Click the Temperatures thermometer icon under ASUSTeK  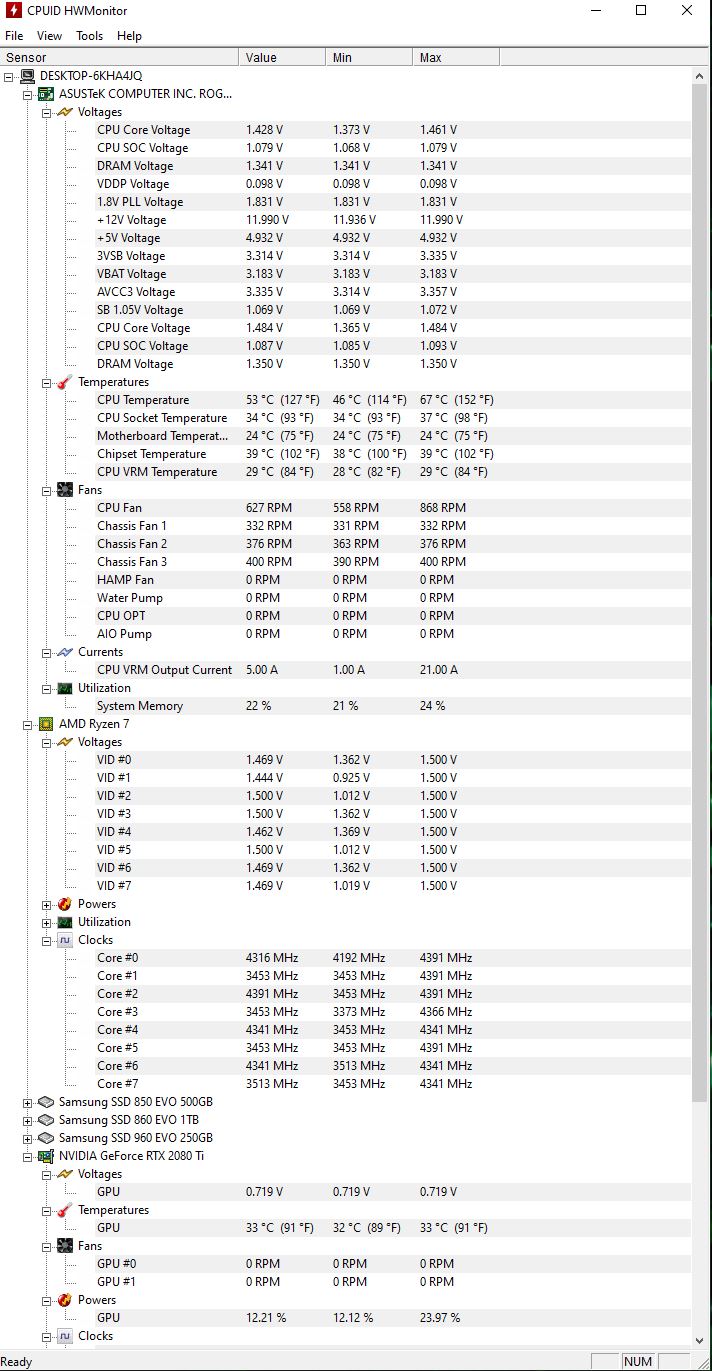click(65, 382)
